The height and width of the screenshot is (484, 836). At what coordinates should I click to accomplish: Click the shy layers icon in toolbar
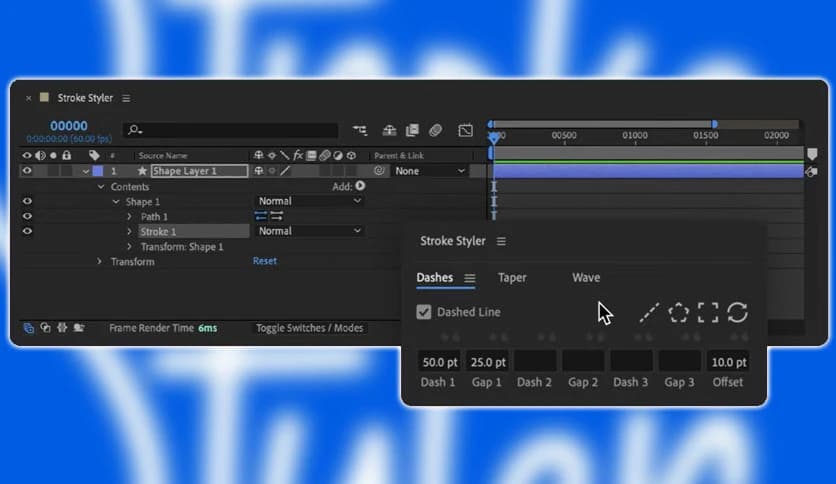(389, 130)
